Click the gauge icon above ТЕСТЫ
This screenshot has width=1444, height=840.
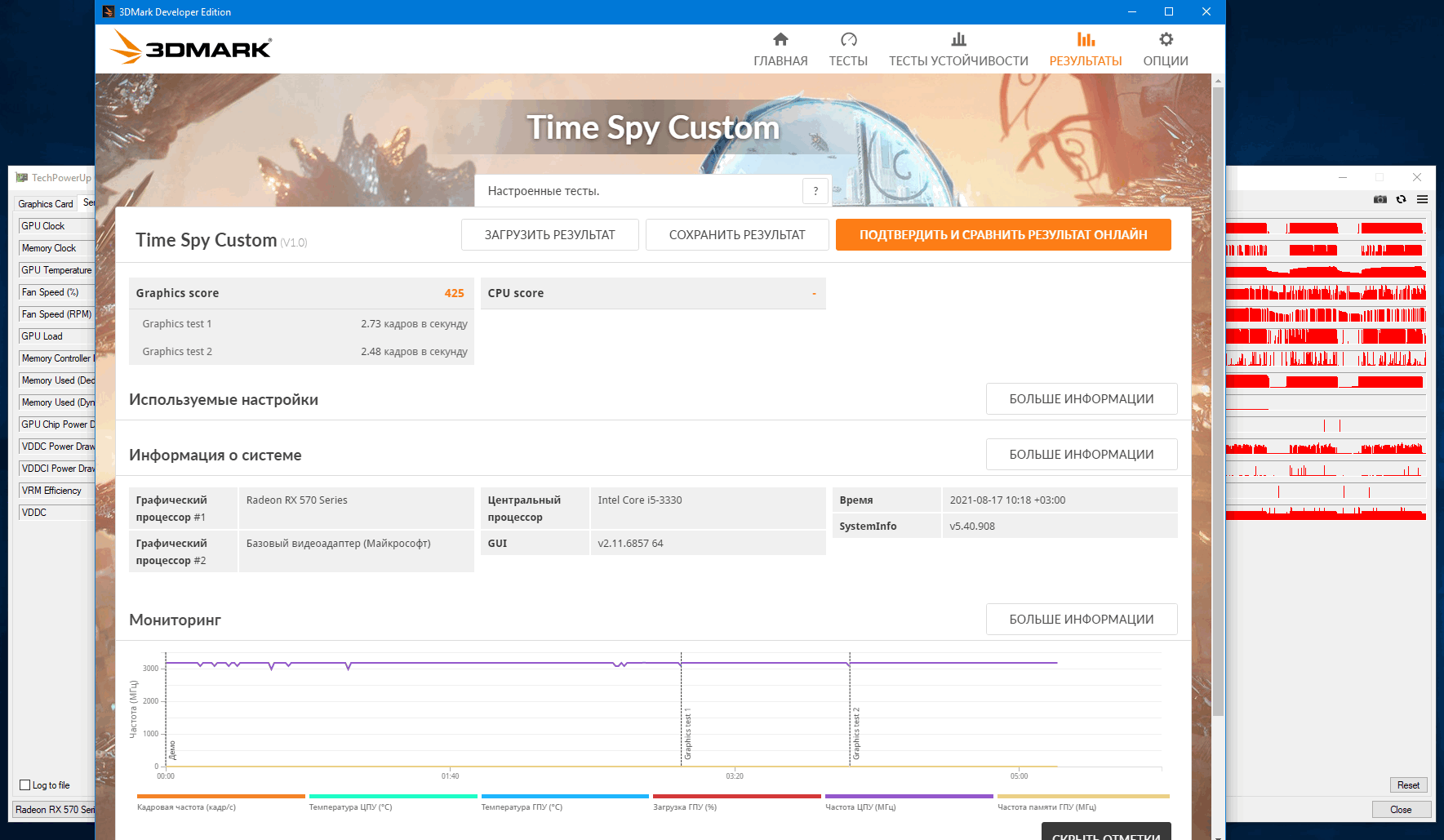[849, 39]
